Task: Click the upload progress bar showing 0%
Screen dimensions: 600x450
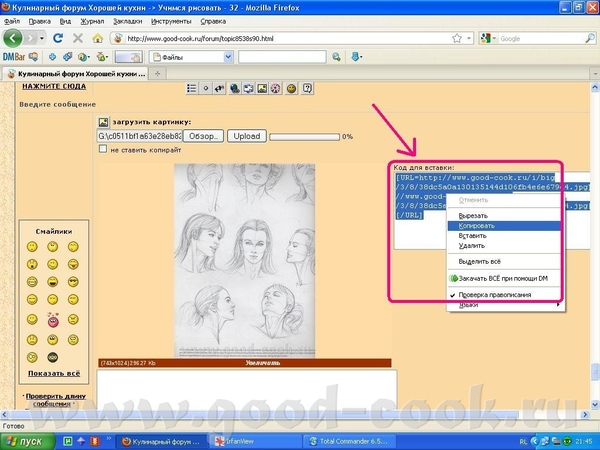Action: [x=304, y=137]
